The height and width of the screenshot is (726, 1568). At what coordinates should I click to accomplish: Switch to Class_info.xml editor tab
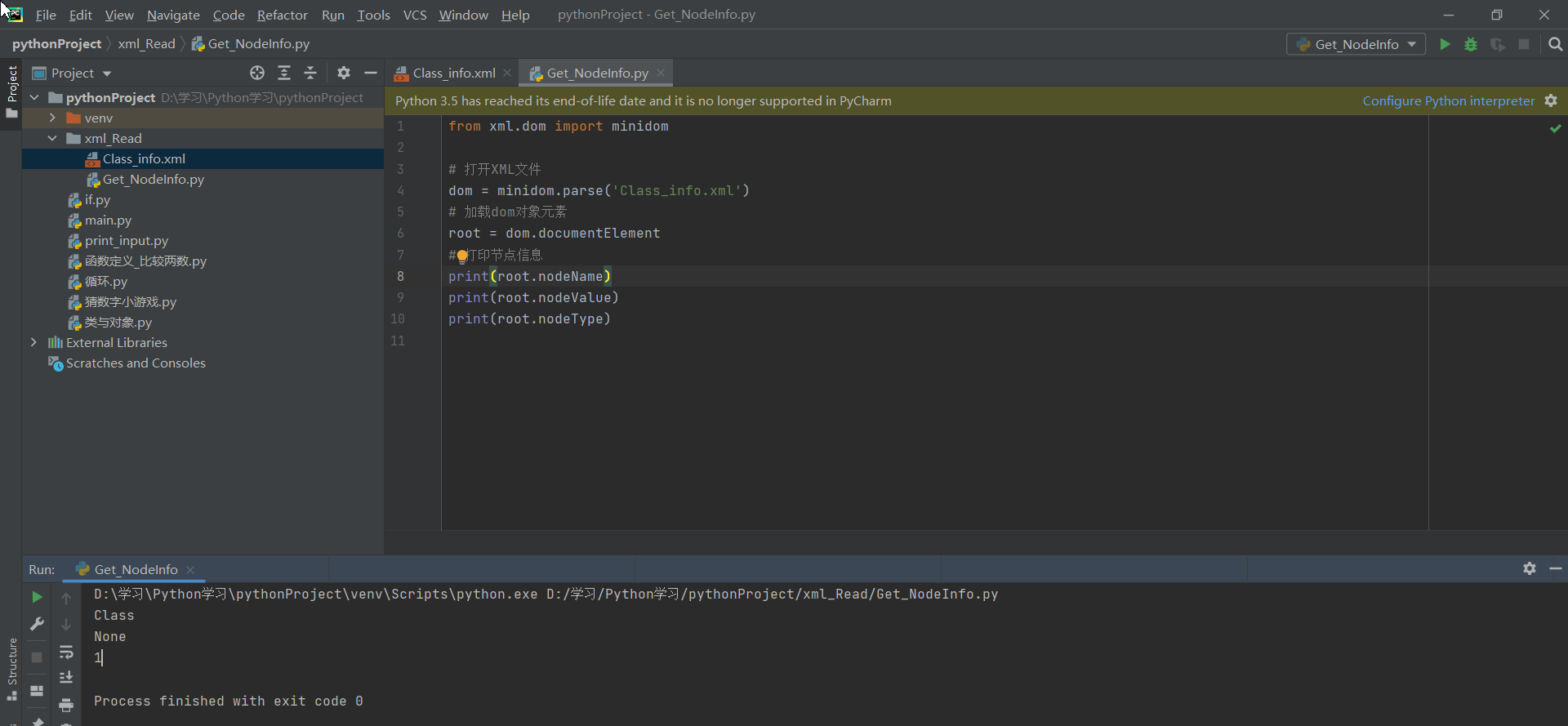pyautogui.click(x=453, y=73)
